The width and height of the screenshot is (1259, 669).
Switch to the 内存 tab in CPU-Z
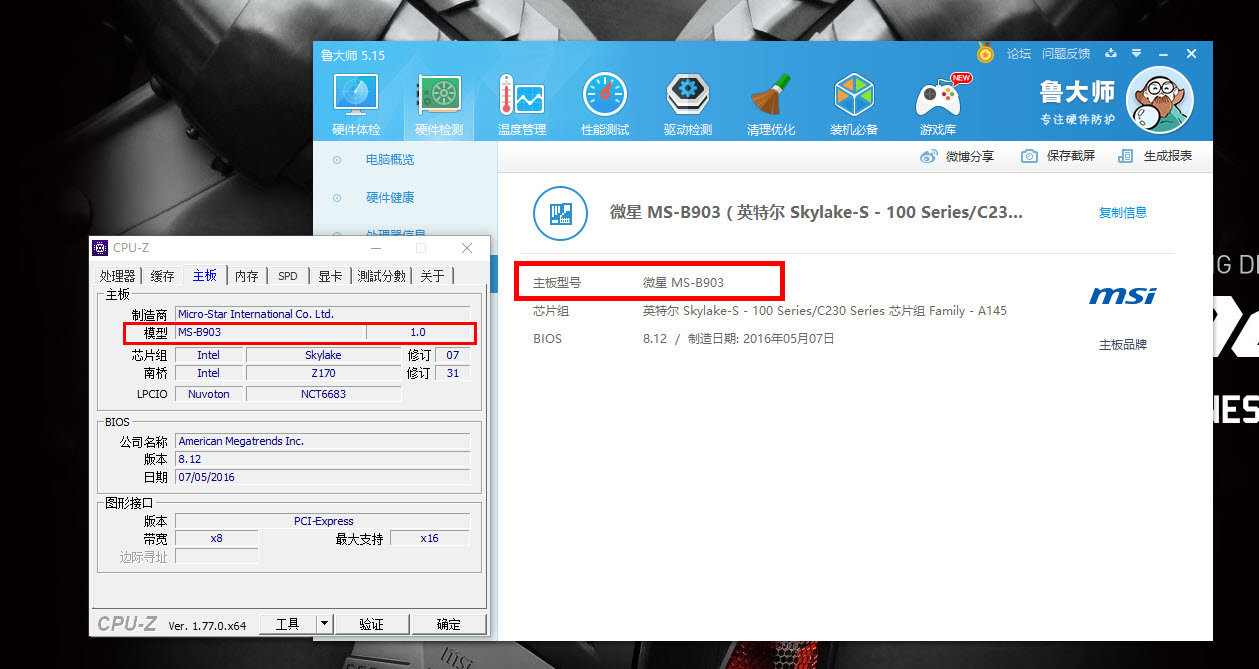(246, 276)
